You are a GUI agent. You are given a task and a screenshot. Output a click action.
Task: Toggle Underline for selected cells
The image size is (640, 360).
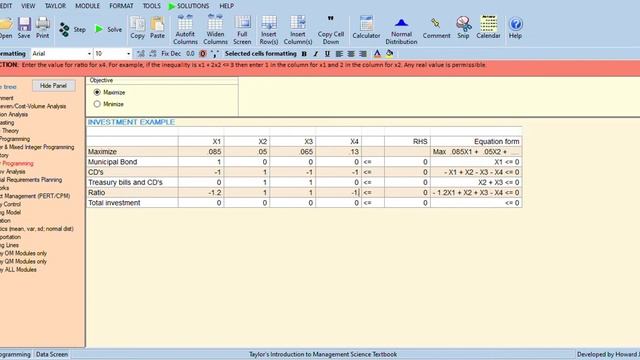(x=327, y=54)
